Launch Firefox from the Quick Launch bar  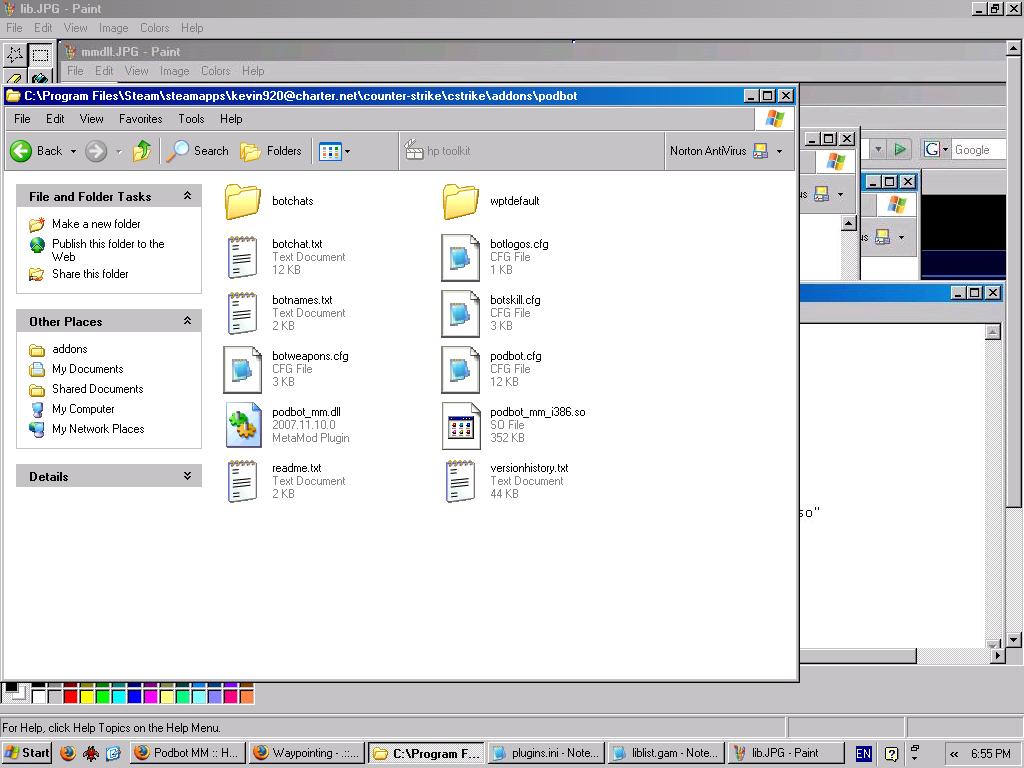click(x=67, y=753)
